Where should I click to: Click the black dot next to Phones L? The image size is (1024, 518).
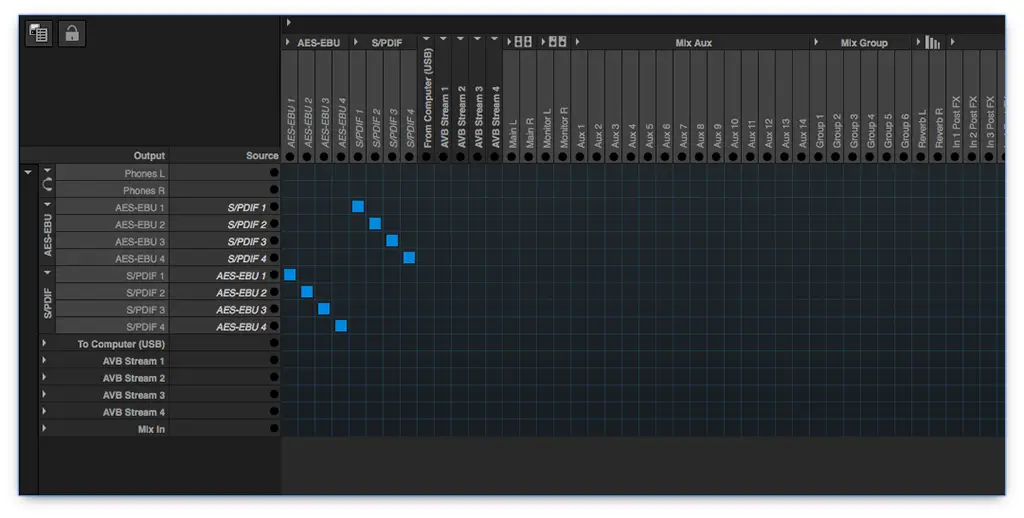[x=274, y=173]
